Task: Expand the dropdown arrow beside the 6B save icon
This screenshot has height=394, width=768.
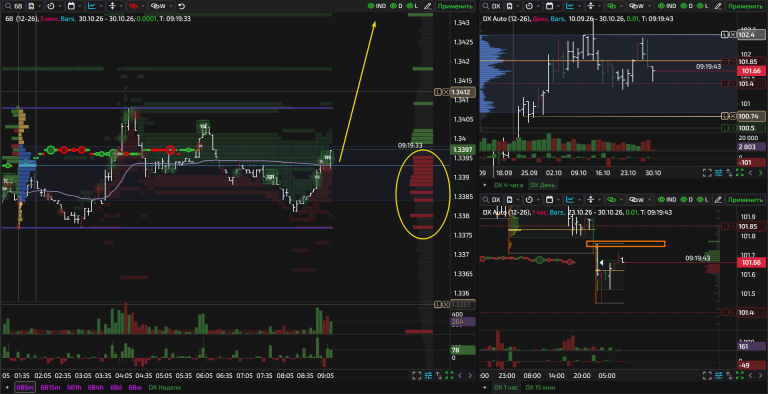Action: click(x=39, y=6)
